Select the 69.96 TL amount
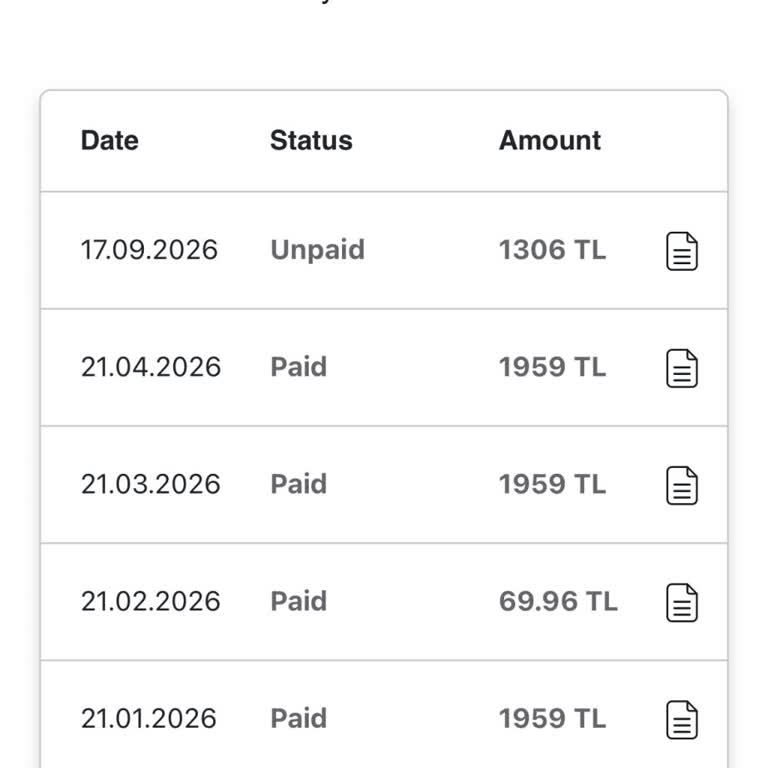The image size is (768, 768). (558, 601)
